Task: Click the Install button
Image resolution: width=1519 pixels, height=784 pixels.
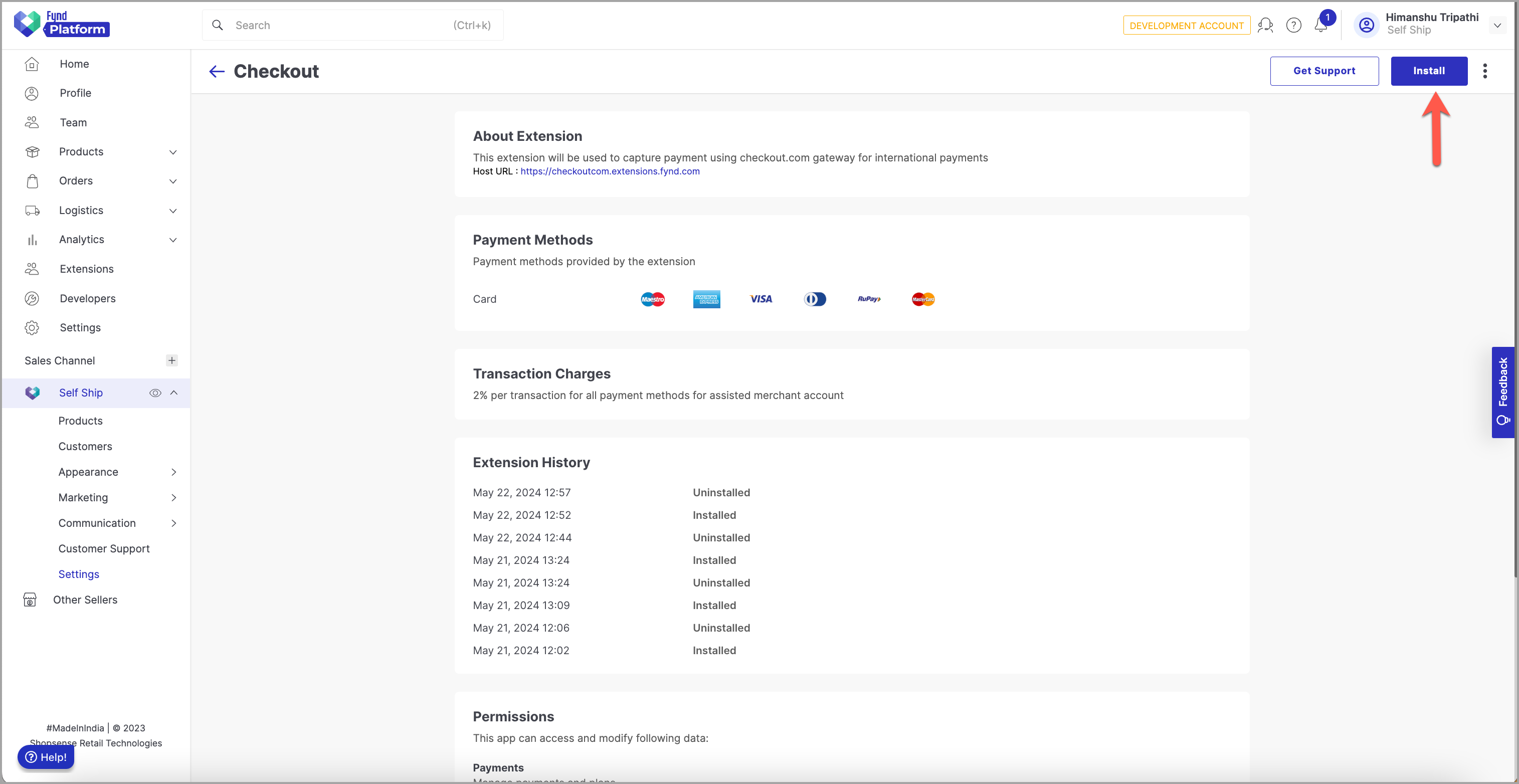Action: [1429, 71]
